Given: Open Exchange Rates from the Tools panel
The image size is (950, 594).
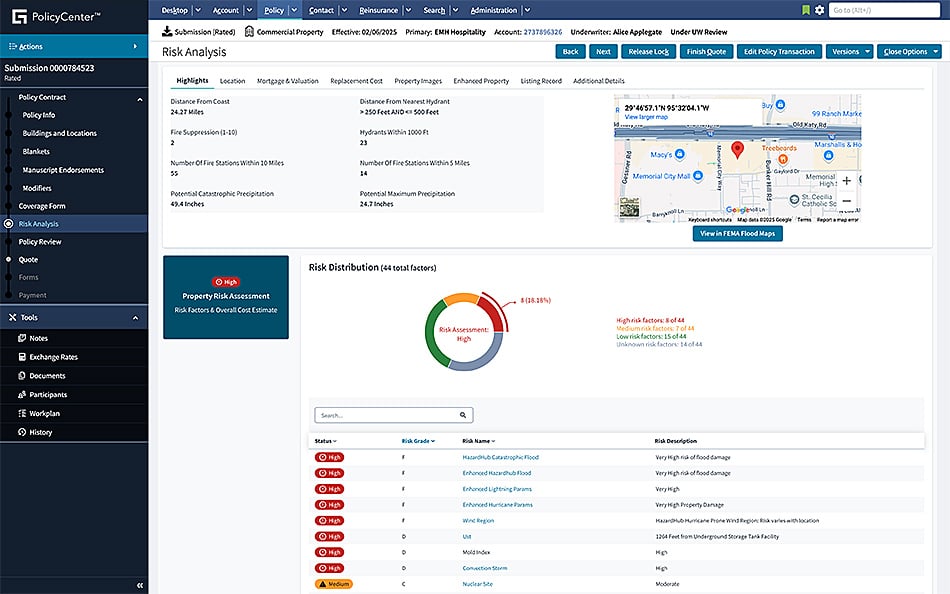Looking at the screenshot, I should coord(55,356).
